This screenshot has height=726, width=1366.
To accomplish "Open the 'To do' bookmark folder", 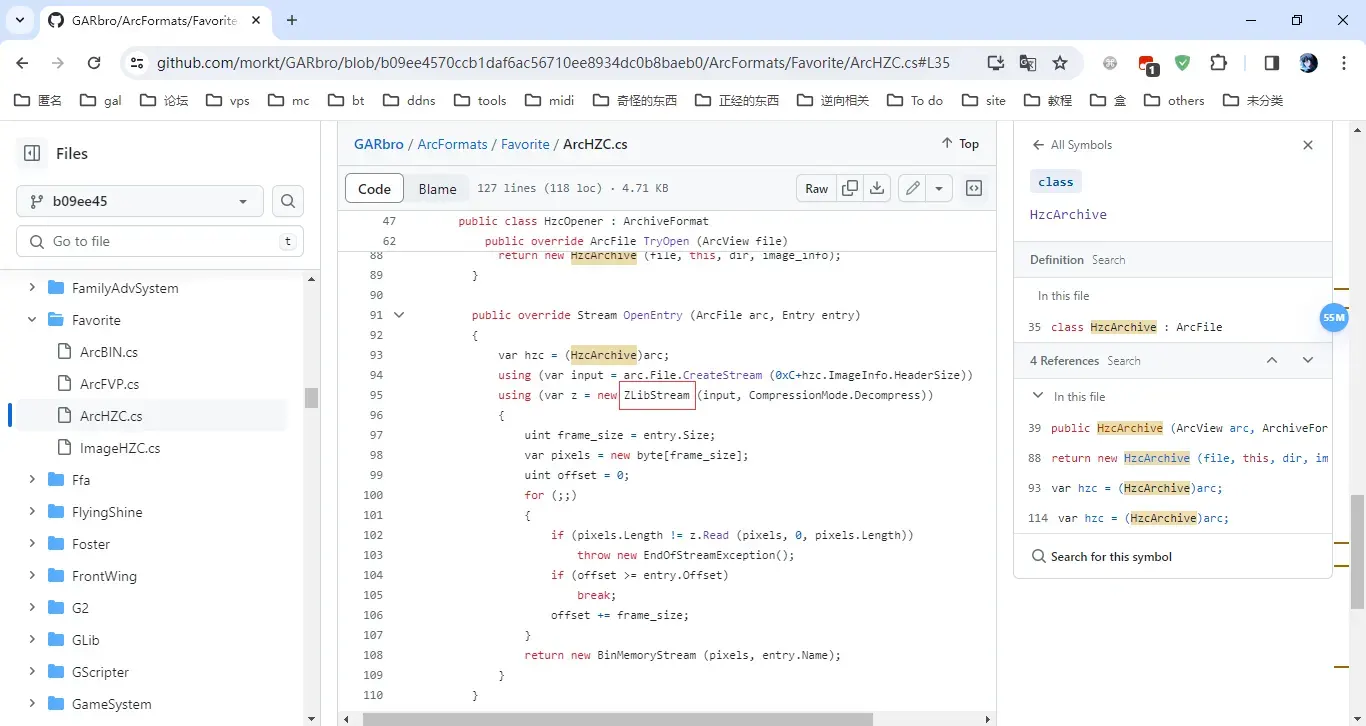I will pyautogui.click(x=915, y=100).
